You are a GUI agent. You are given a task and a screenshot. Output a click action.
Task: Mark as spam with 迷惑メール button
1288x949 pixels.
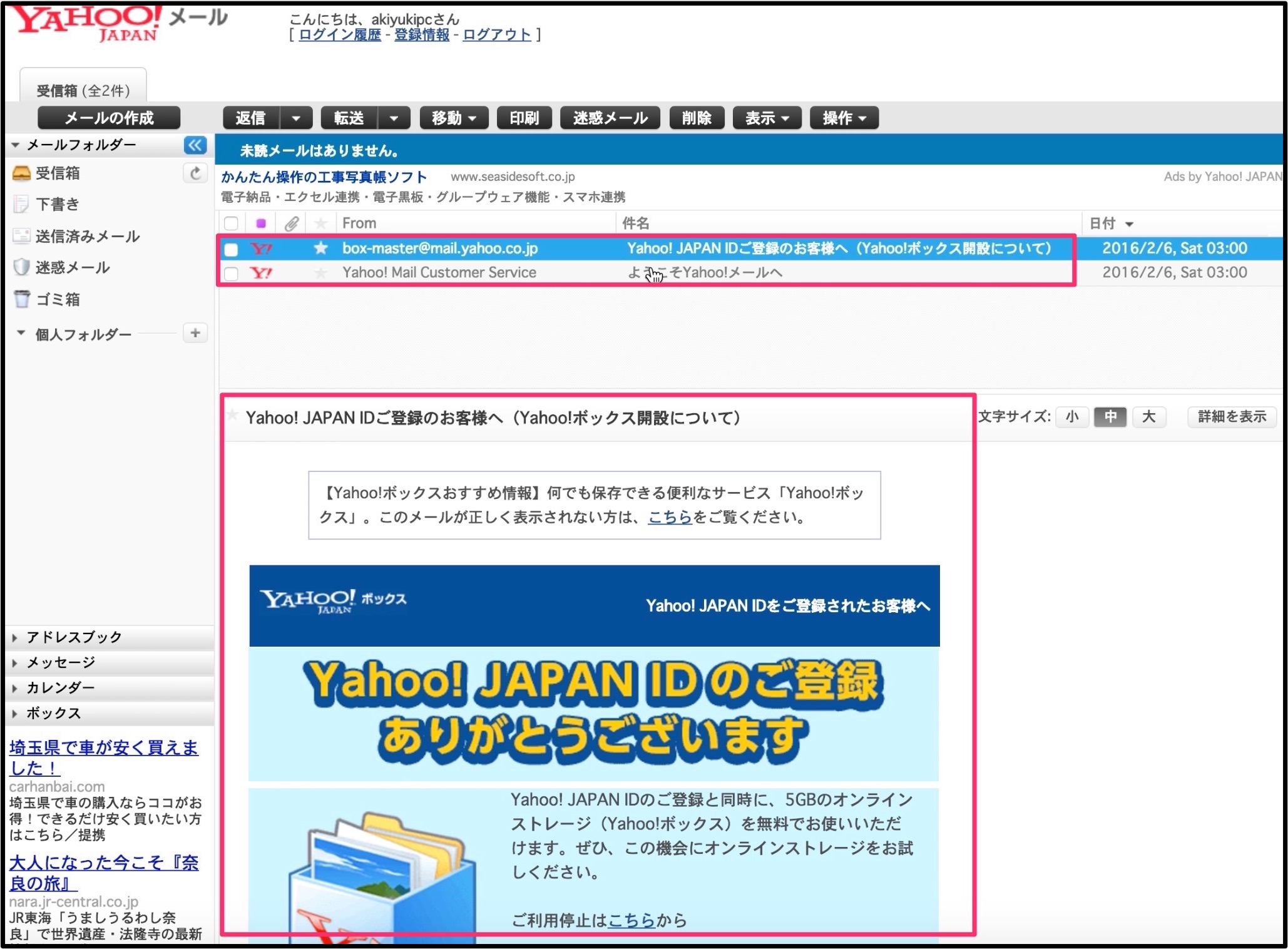pos(610,118)
